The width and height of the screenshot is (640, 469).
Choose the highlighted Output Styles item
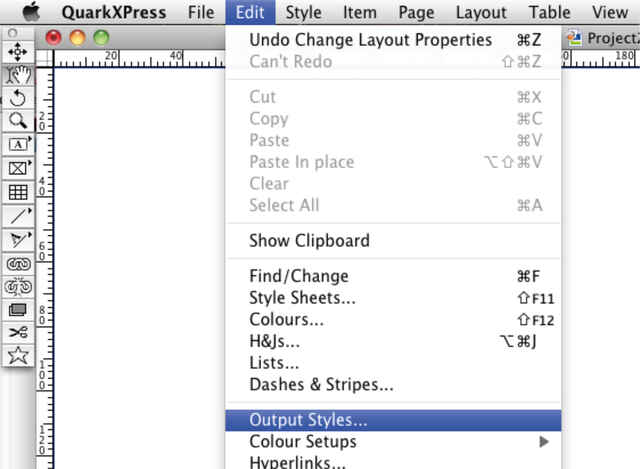point(393,420)
